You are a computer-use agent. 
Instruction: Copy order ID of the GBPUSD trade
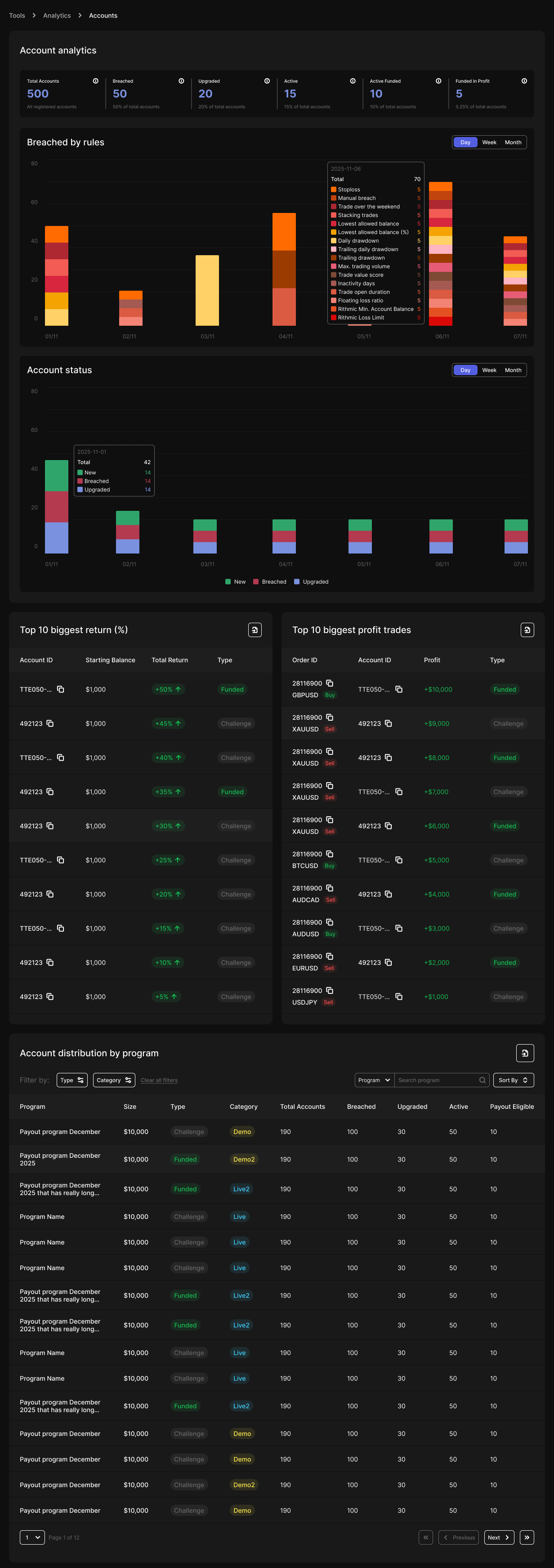pos(330,683)
